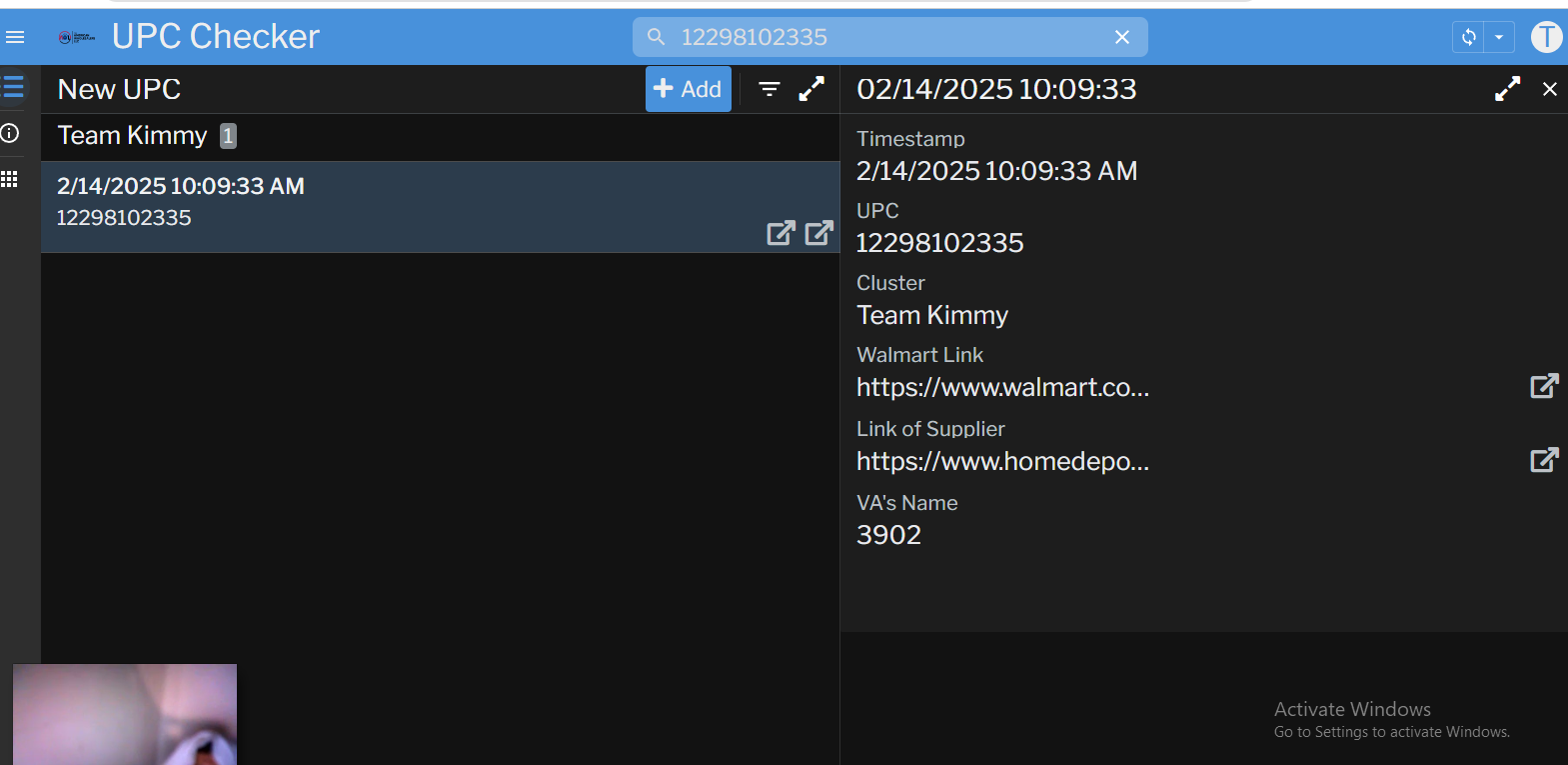This screenshot has height=765, width=1568.
Task: Click in the search input field
Action: [x=889, y=37]
